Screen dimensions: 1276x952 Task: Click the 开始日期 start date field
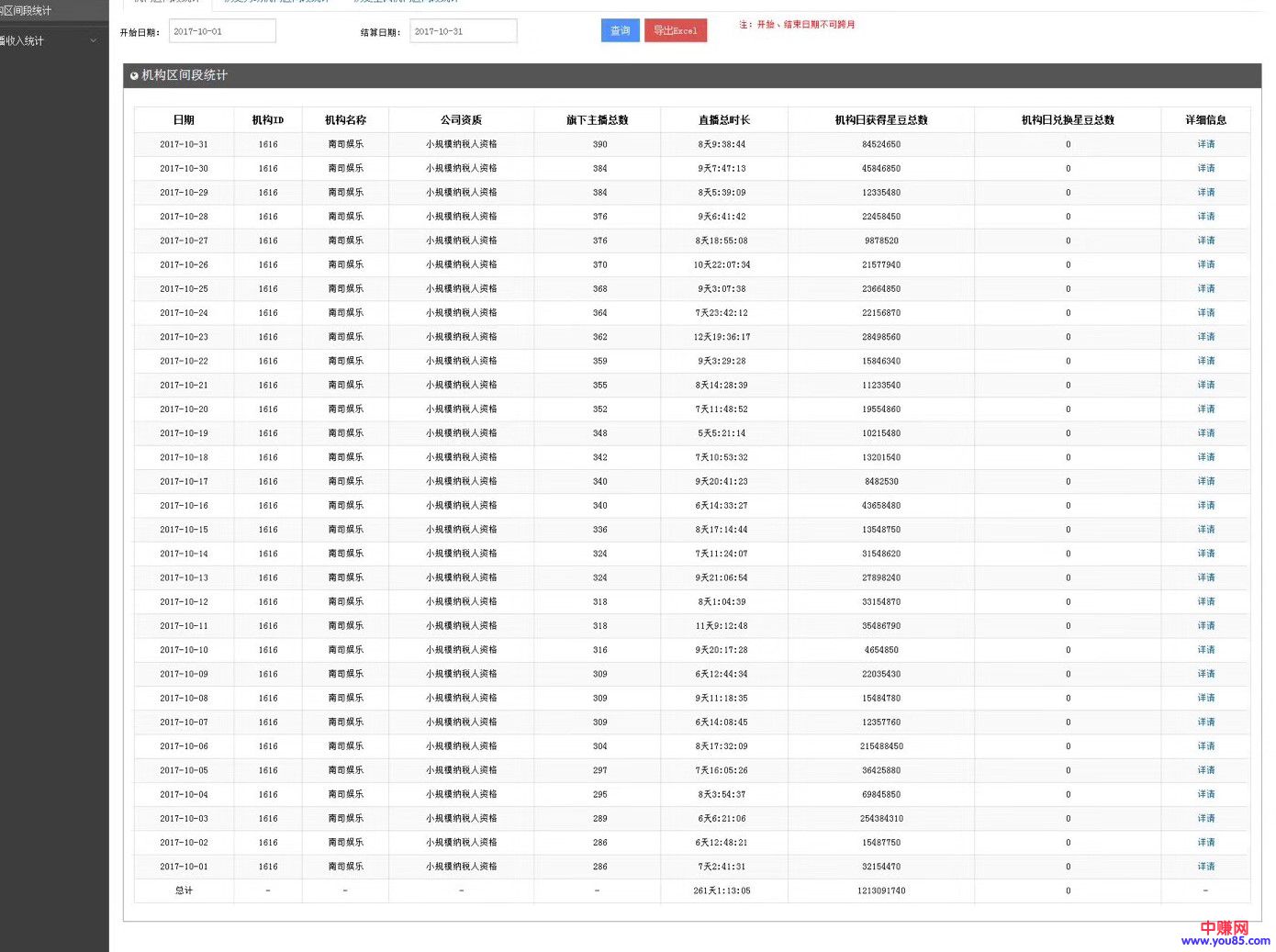223,31
